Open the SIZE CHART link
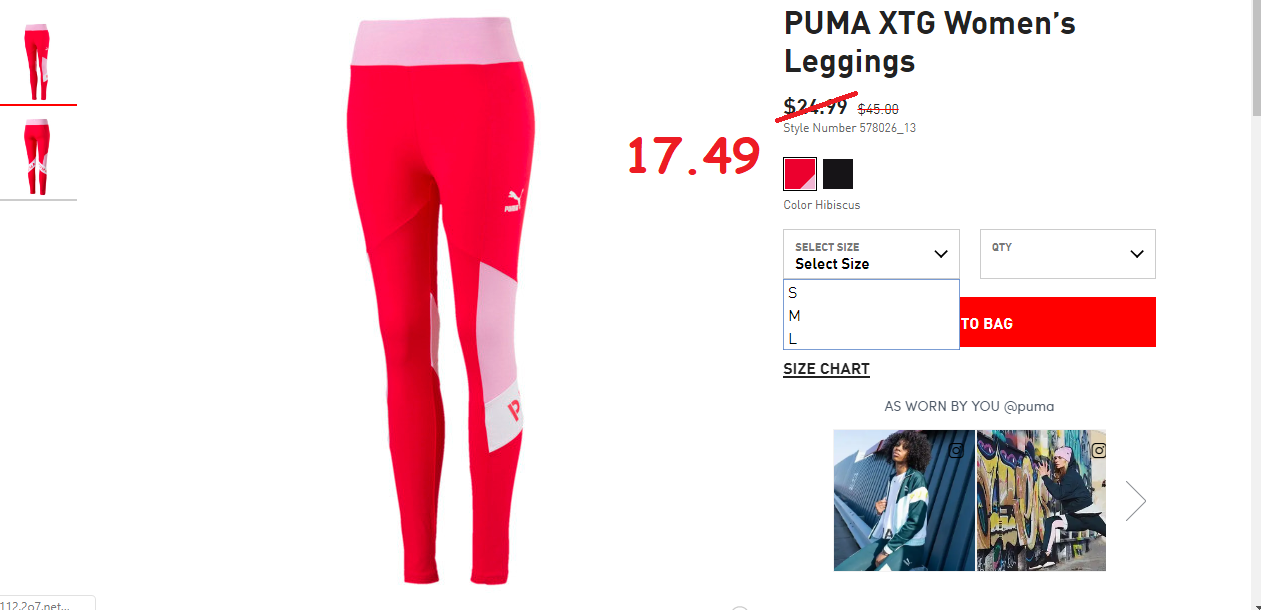This screenshot has width=1261, height=610. 826,369
